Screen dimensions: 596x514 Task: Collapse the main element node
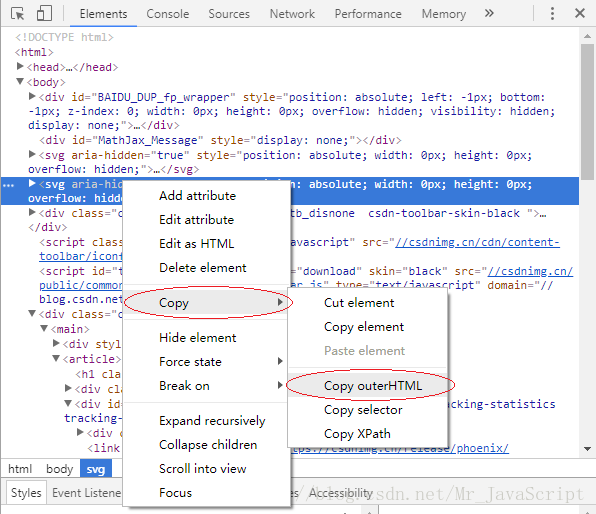44,328
